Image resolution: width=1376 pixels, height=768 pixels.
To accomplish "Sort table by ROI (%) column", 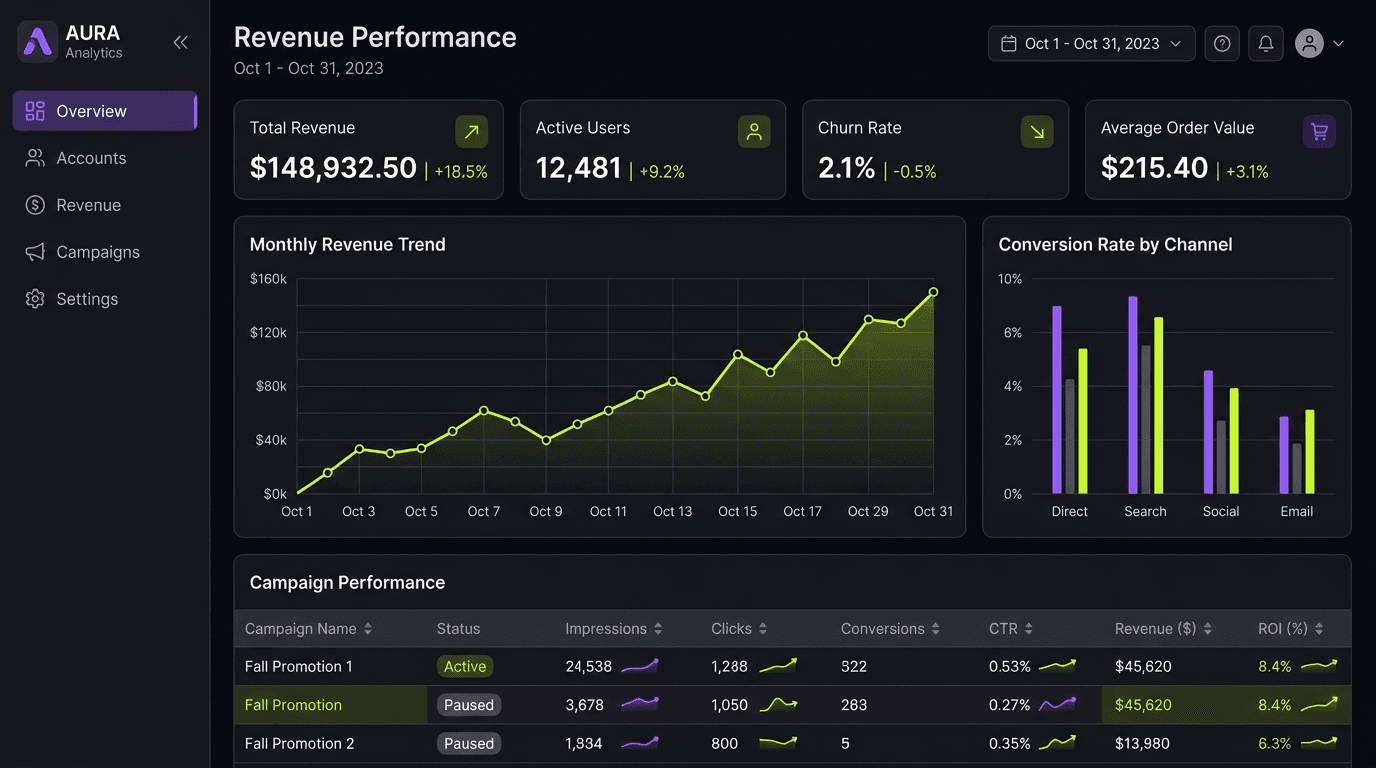I will 1291,629.
